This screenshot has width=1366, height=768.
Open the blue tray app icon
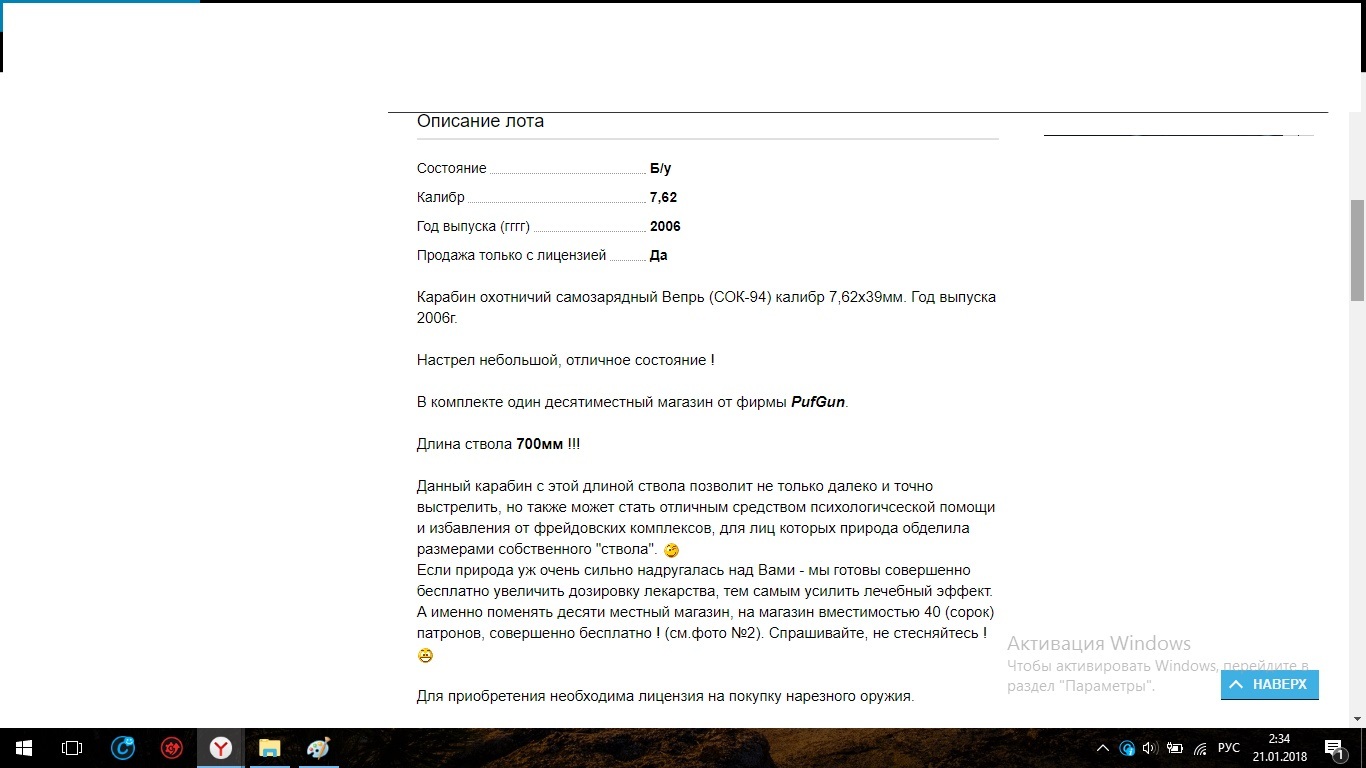(x=1127, y=748)
